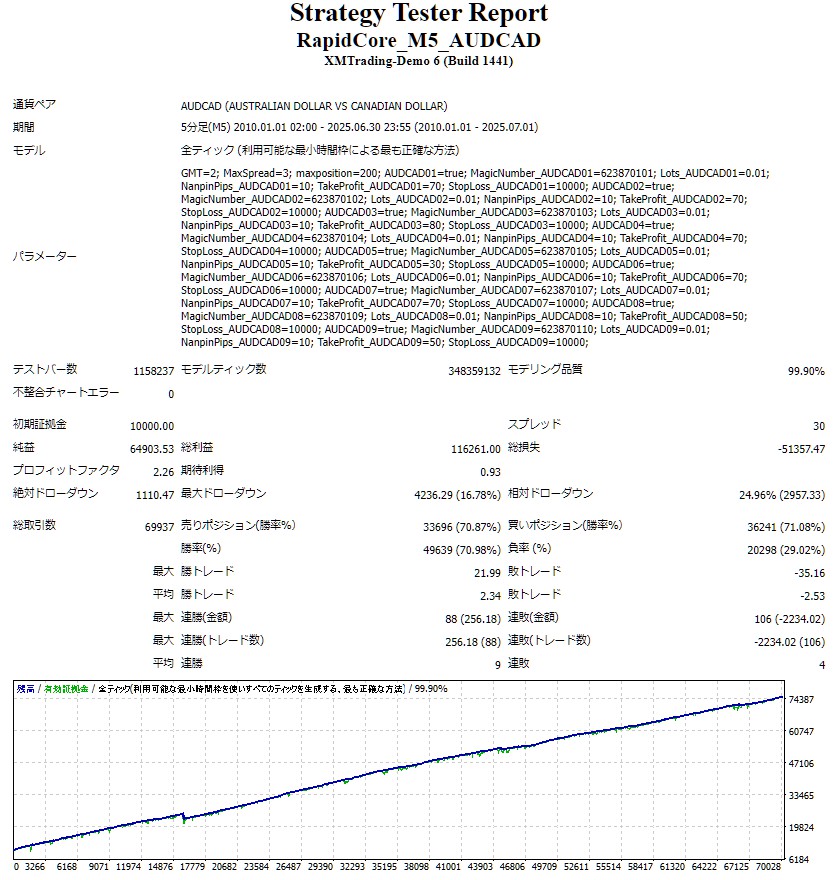Click the consecutive wins value 88 (256.18)
836x880 pixels.
pyautogui.click(x=473, y=619)
